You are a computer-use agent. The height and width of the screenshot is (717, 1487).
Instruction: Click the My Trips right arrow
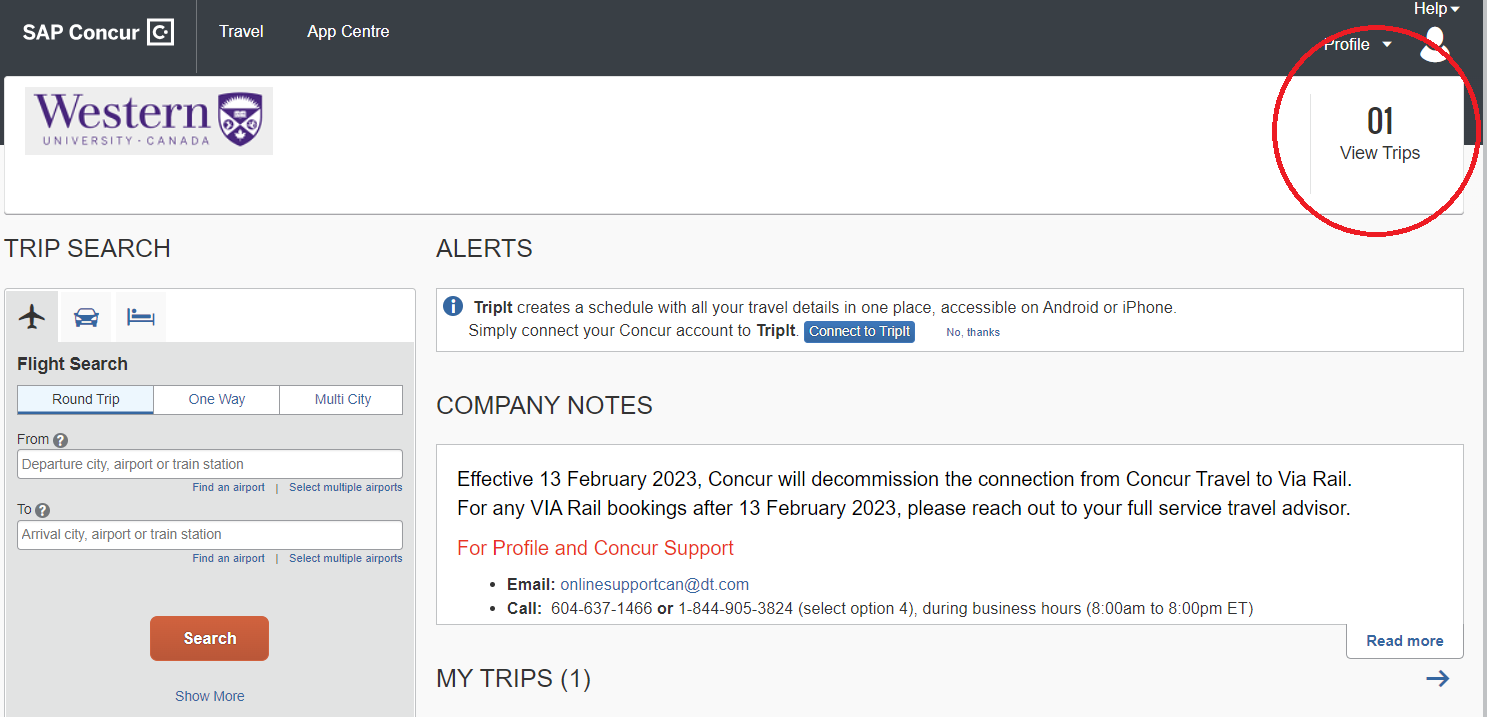coord(1437,679)
